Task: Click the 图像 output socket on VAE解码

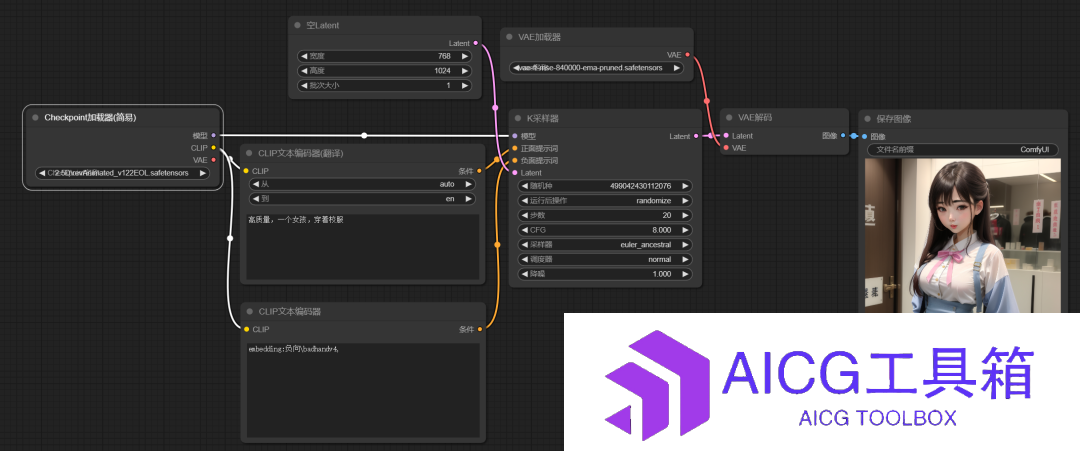Action: [x=844, y=136]
